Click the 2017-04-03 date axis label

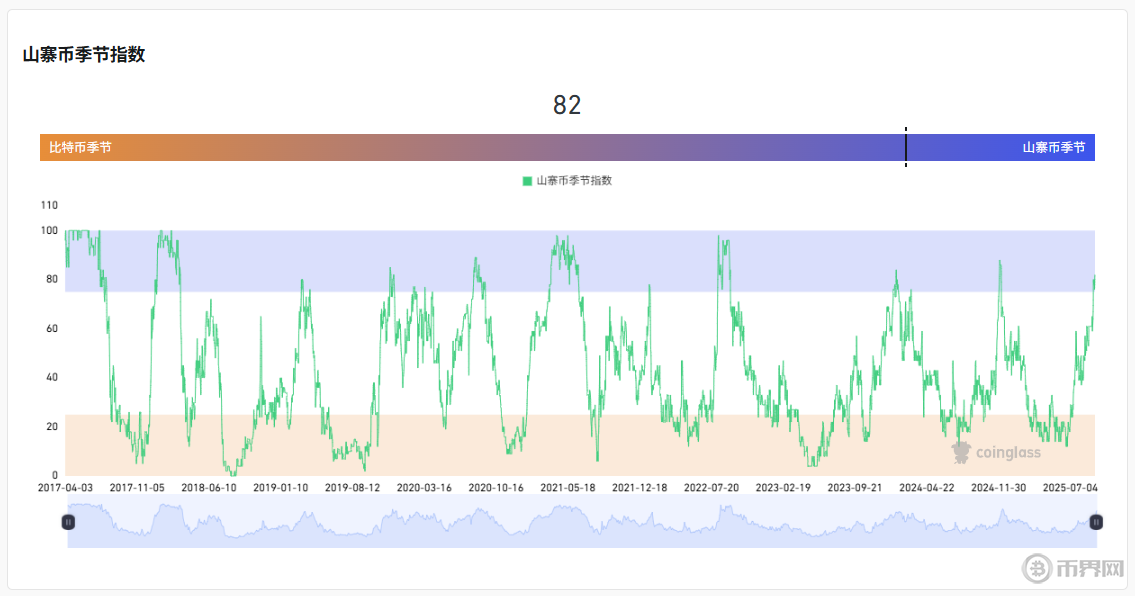click(x=66, y=488)
